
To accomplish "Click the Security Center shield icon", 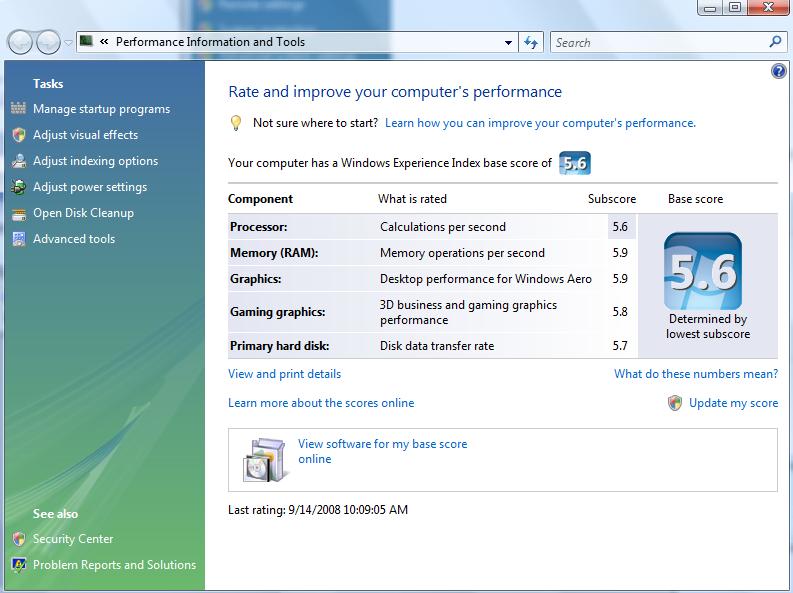I will [19, 539].
